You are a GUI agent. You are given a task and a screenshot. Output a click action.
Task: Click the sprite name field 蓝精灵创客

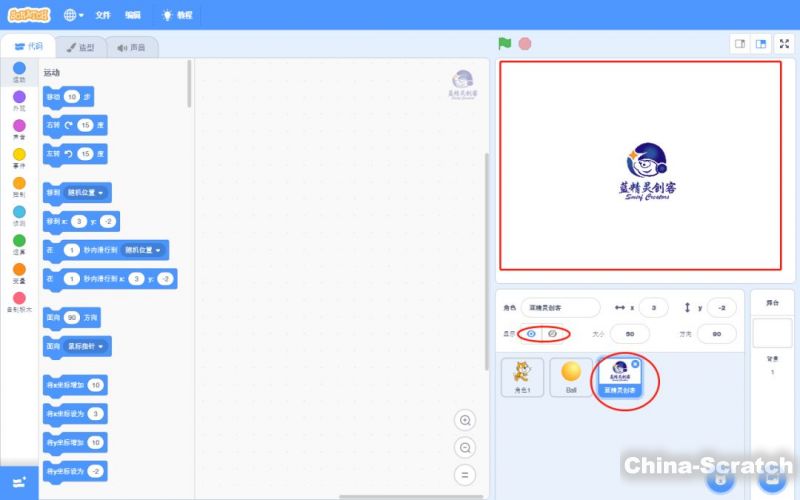tap(560, 307)
